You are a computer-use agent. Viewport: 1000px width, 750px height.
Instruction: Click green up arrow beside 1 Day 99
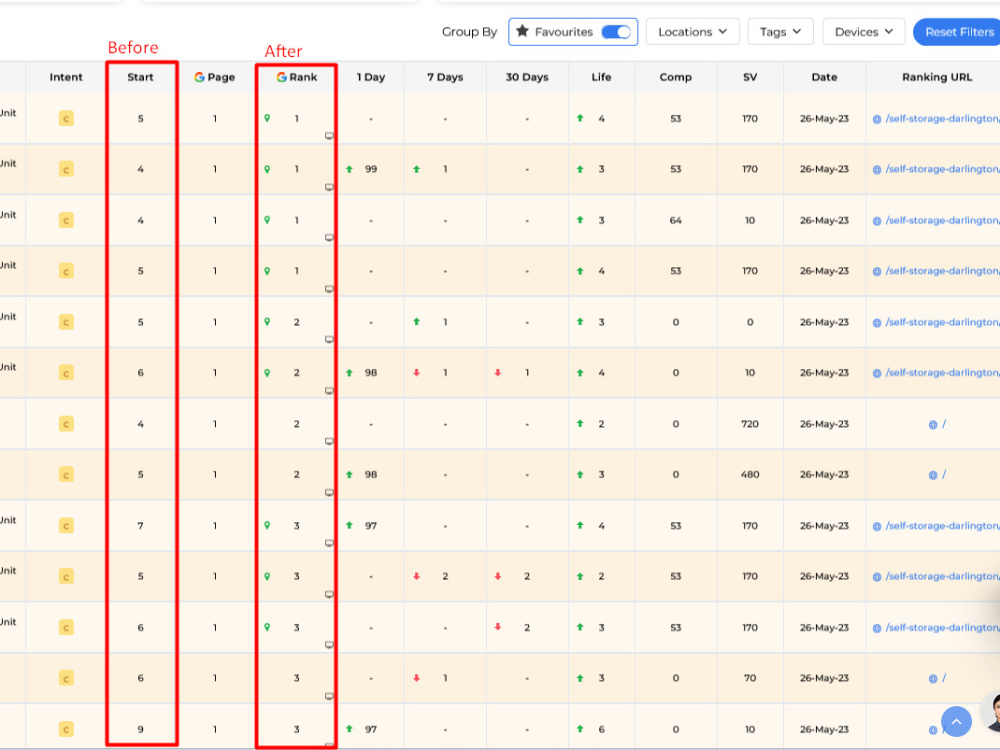point(349,169)
